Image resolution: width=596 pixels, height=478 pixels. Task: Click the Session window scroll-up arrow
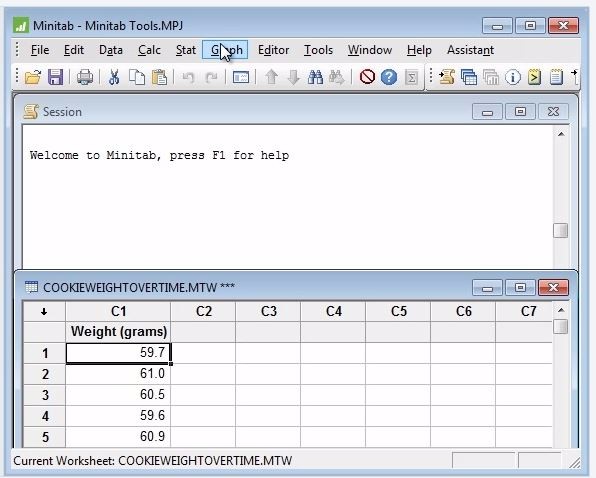click(561, 134)
